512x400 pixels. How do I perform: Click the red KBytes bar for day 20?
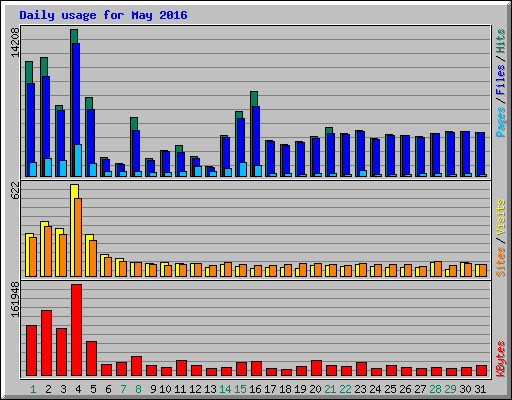(316, 368)
